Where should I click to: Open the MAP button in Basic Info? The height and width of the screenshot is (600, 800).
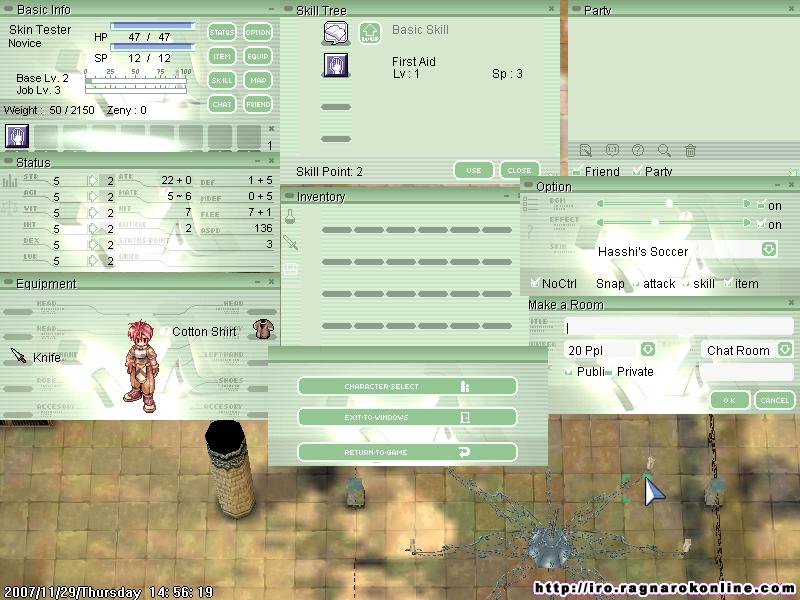point(258,80)
